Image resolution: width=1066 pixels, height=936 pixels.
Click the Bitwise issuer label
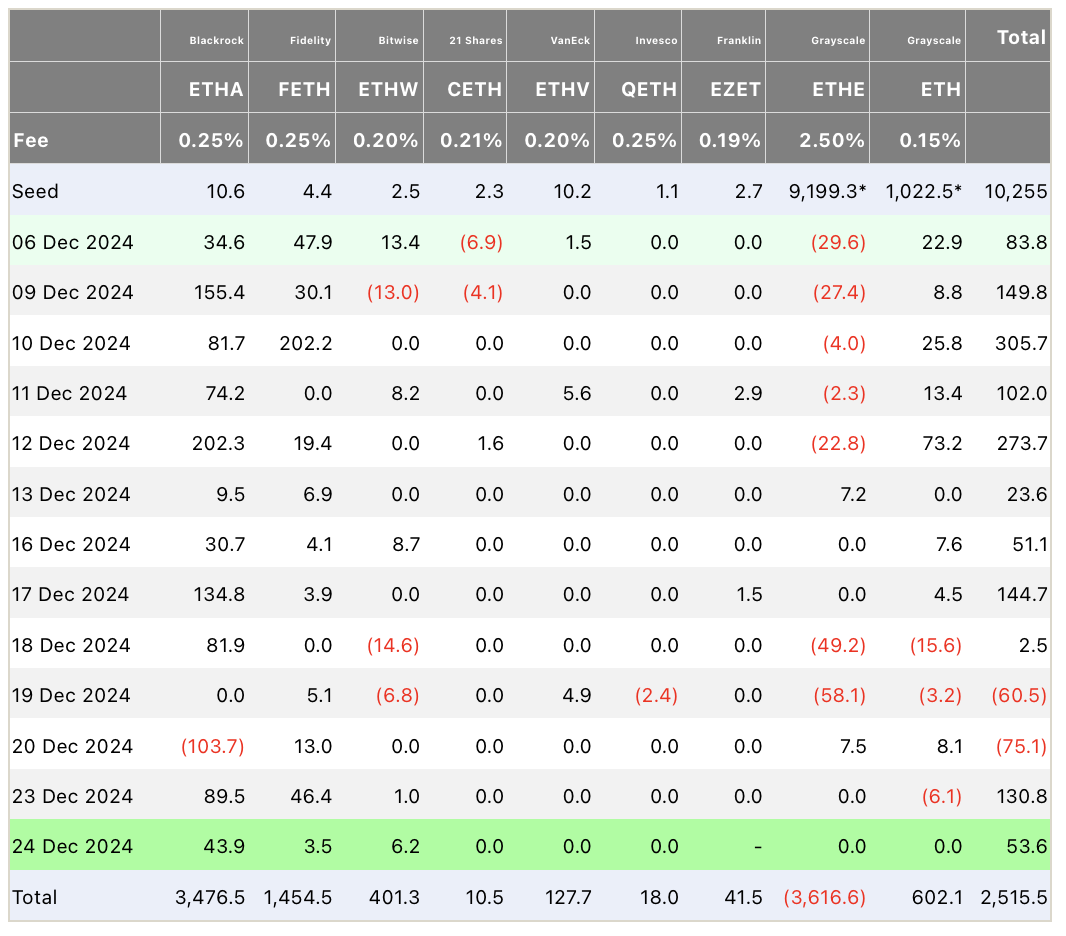point(398,41)
